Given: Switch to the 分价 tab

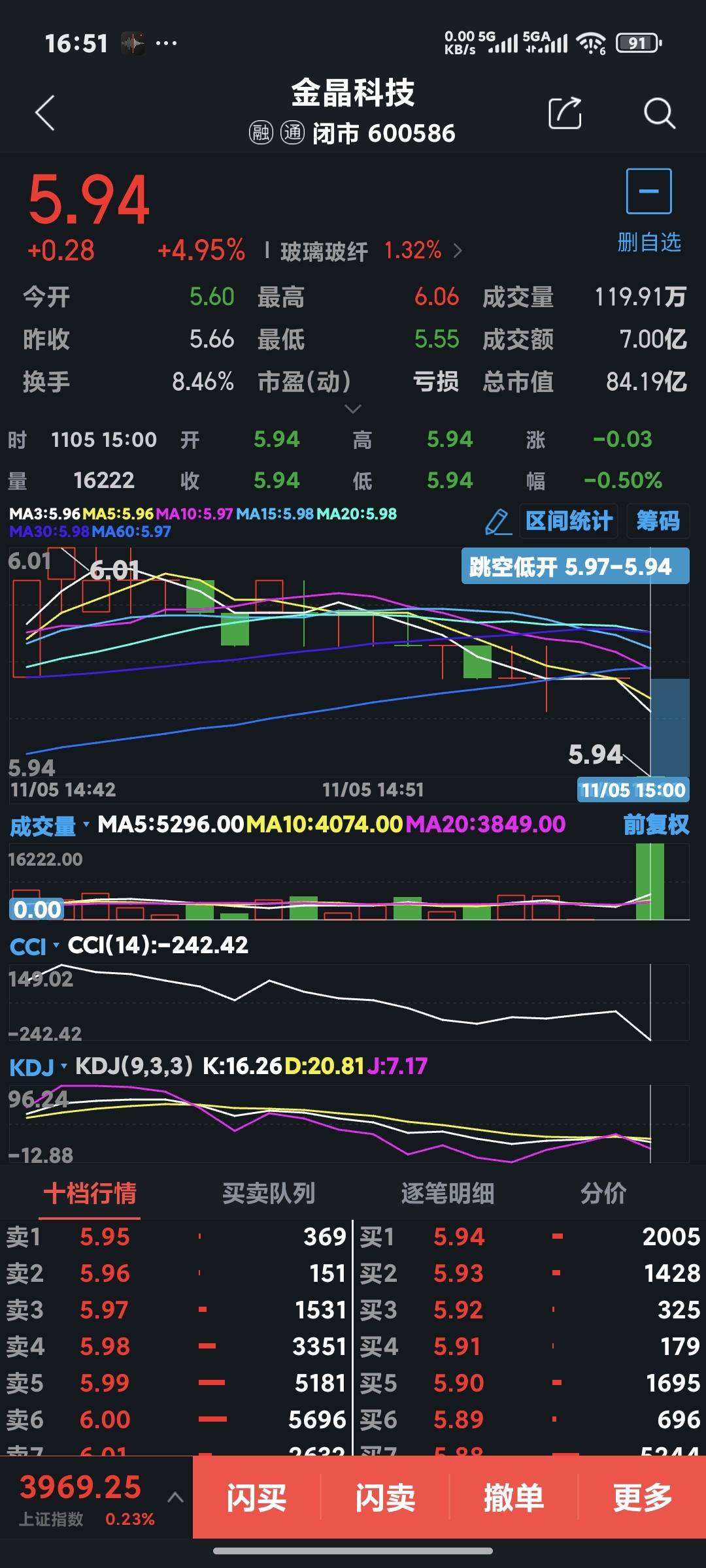Looking at the screenshot, I should pos(603,1193).
